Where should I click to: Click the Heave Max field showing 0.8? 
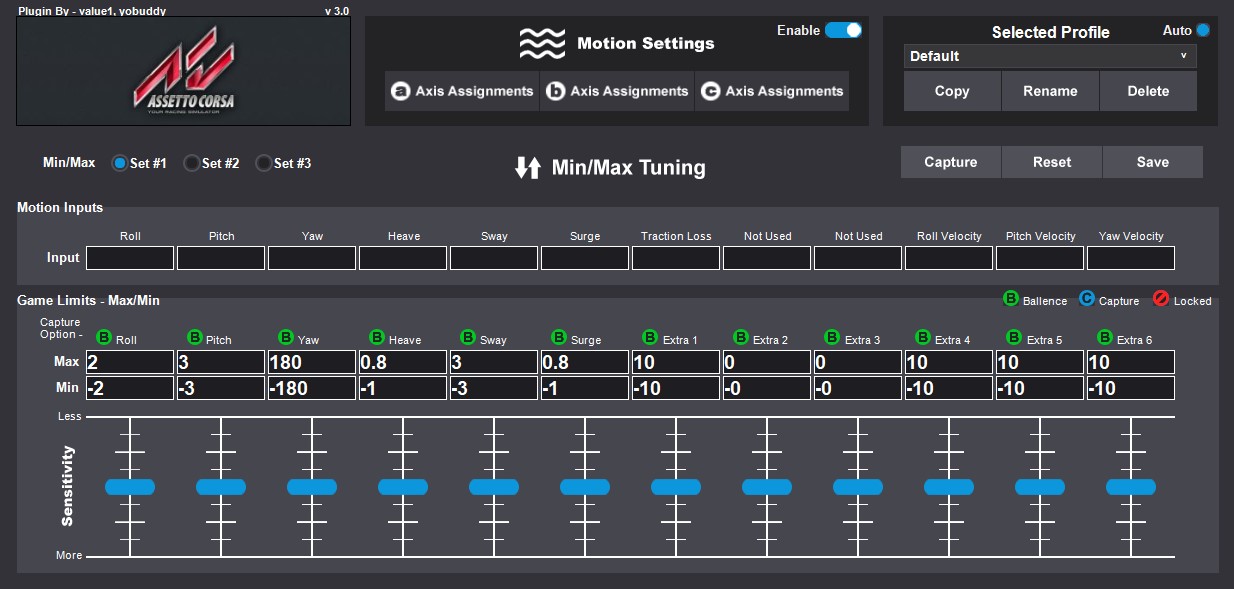coord(403,362)
